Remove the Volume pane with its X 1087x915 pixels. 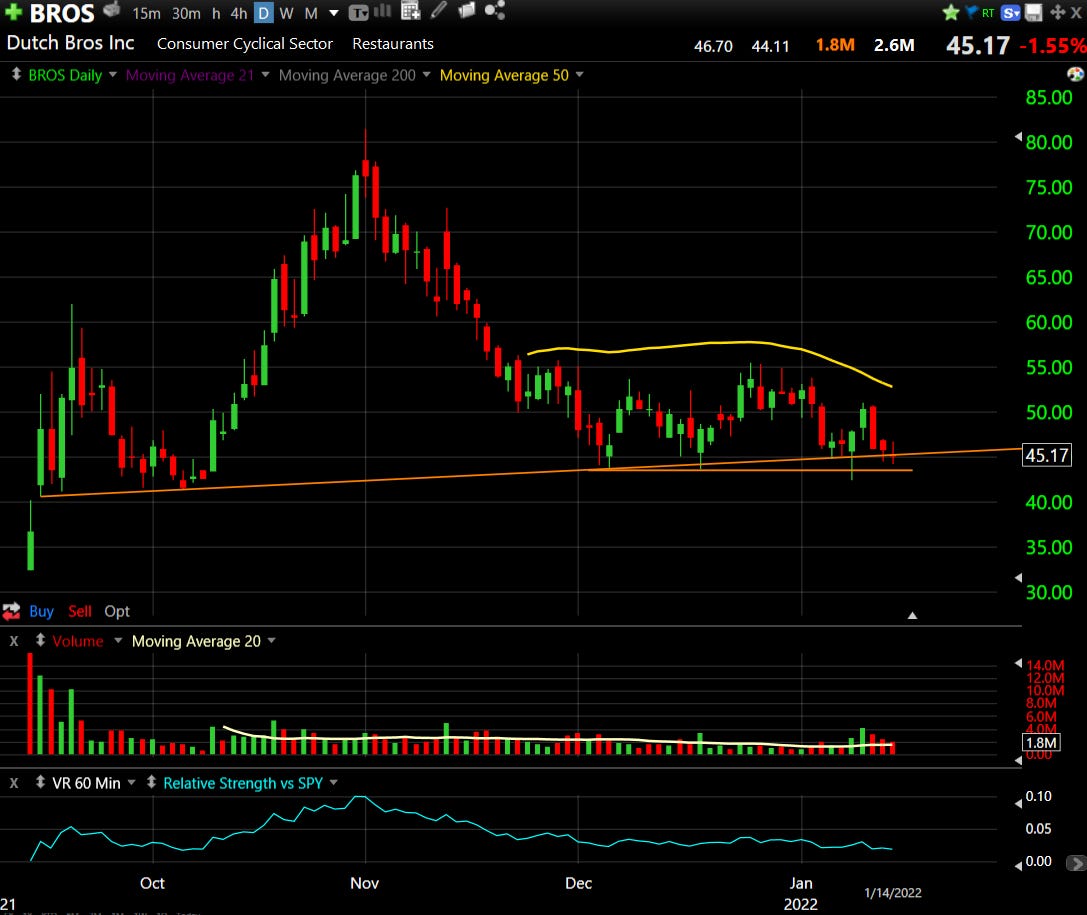14,641
